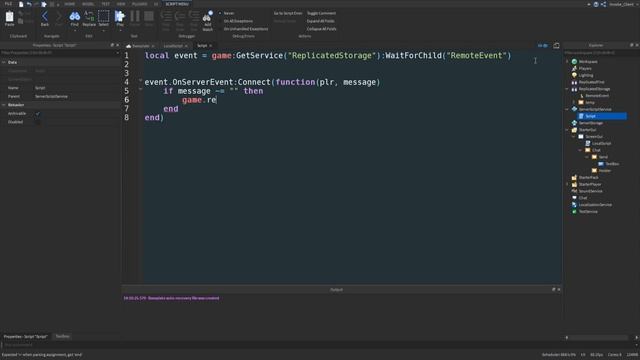Click the Name property value field

point(76,88)
